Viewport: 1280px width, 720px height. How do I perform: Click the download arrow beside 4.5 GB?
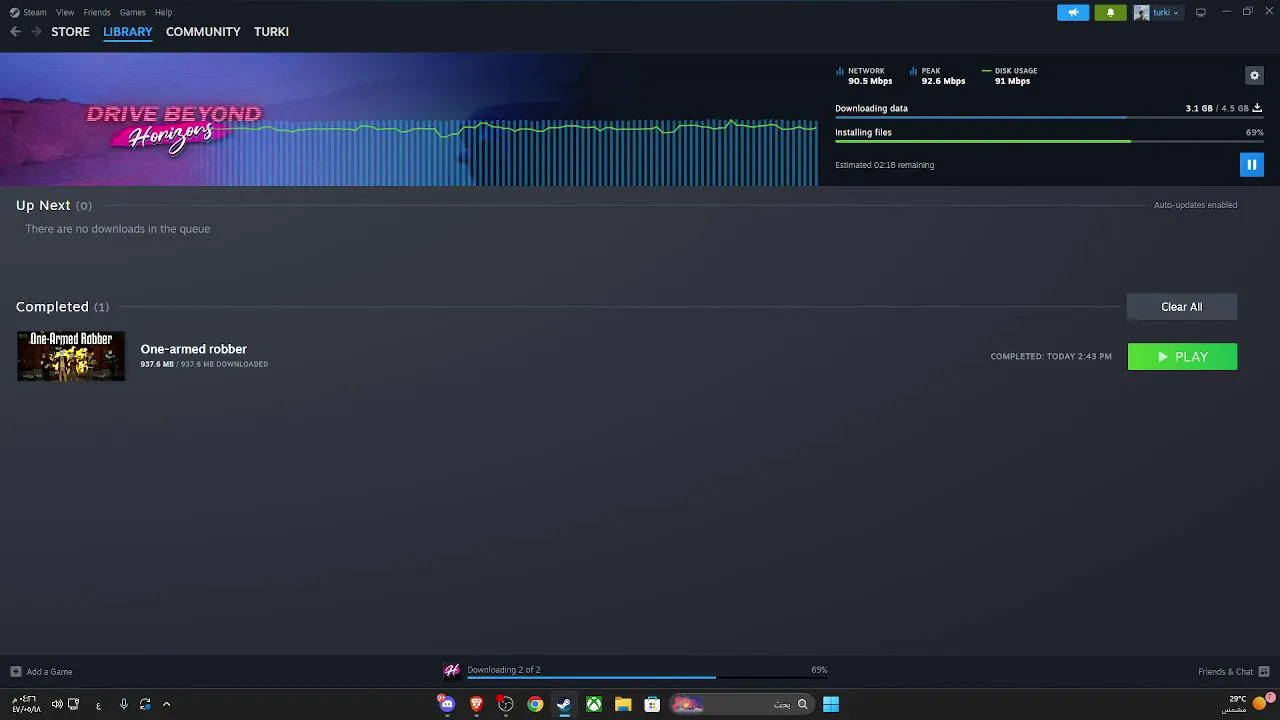pos(1257,108)
